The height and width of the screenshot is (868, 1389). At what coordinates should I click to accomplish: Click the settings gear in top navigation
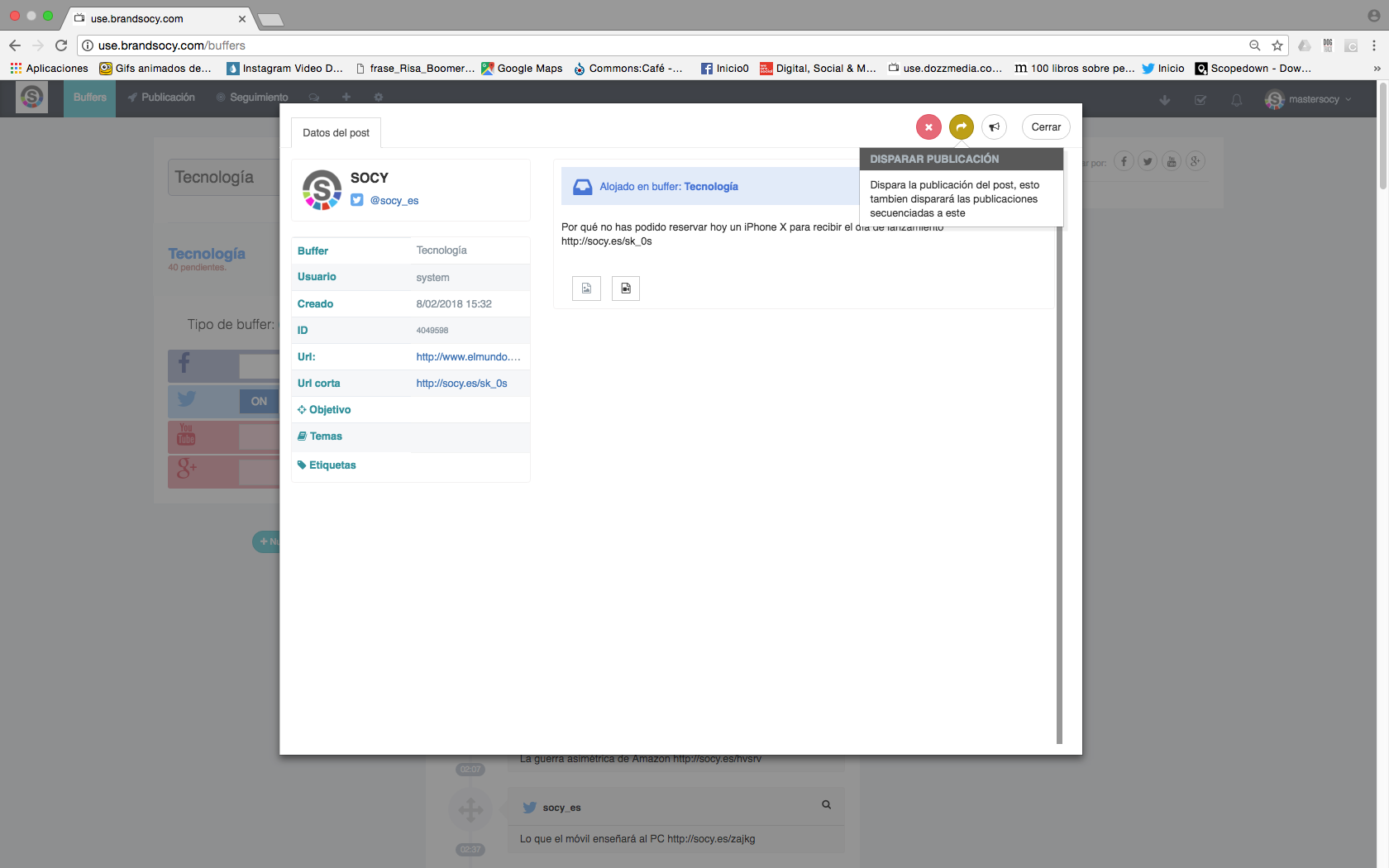(x=379, y=98)
